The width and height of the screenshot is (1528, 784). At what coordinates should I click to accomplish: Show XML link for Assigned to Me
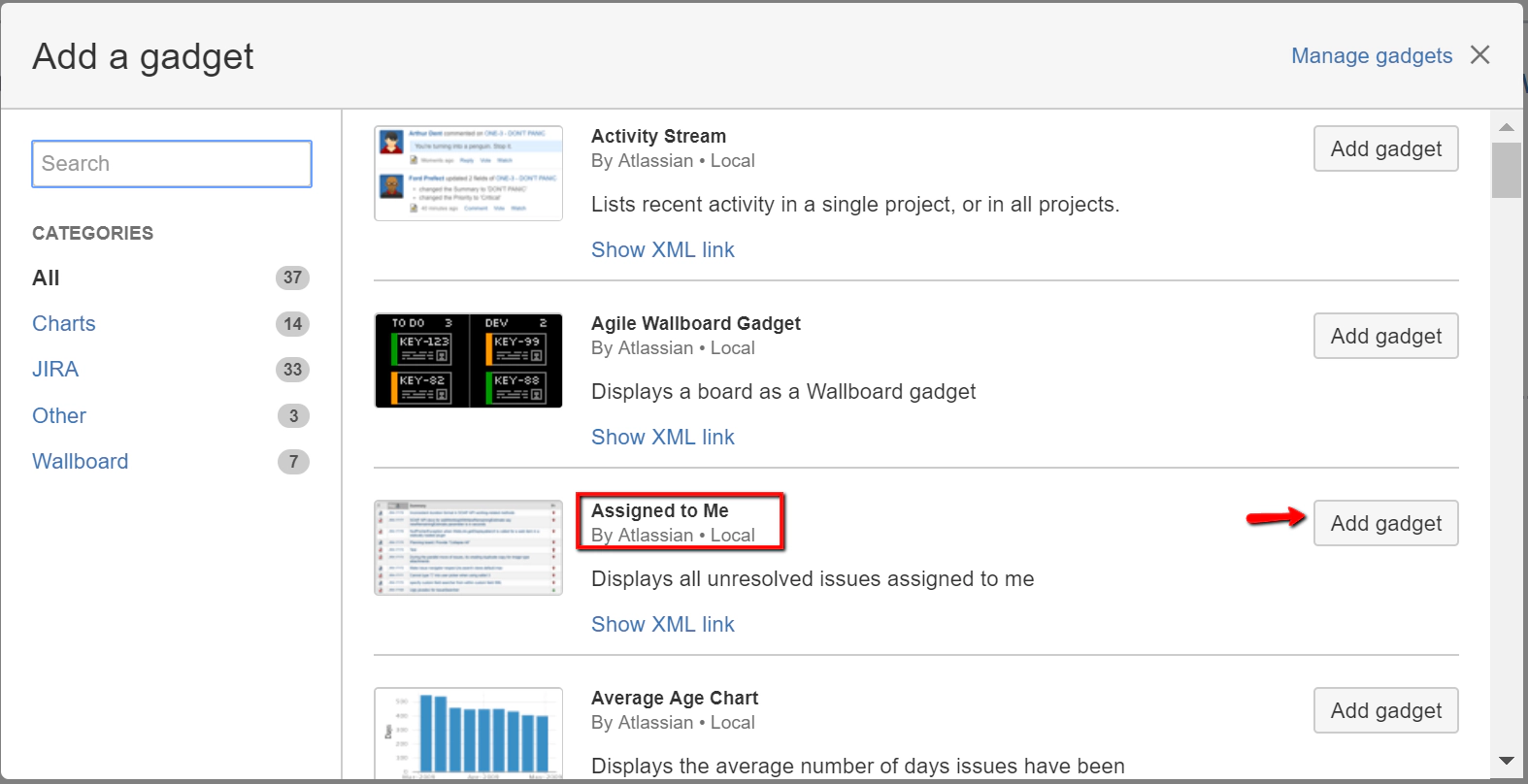[663, 625]
